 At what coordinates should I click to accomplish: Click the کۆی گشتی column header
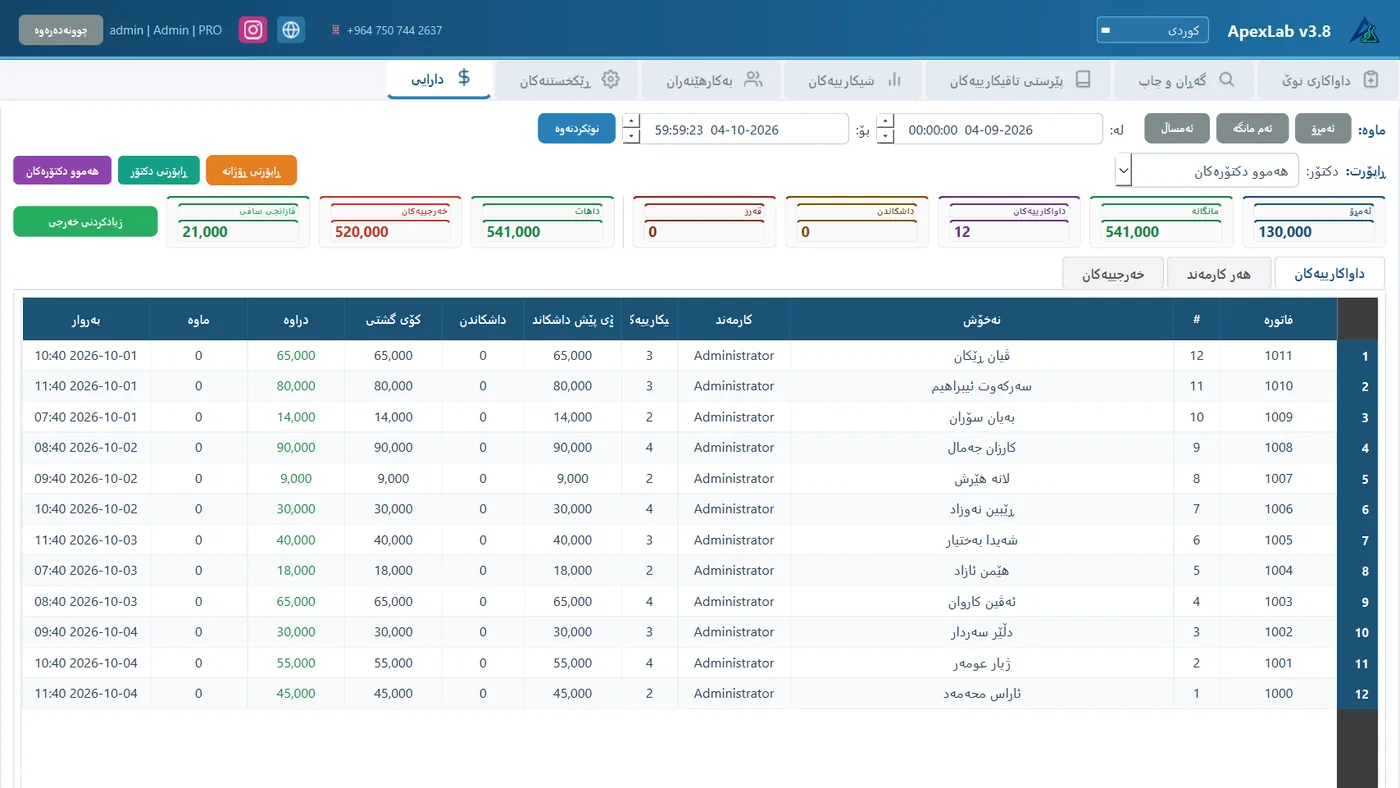[x=394, y=320]
